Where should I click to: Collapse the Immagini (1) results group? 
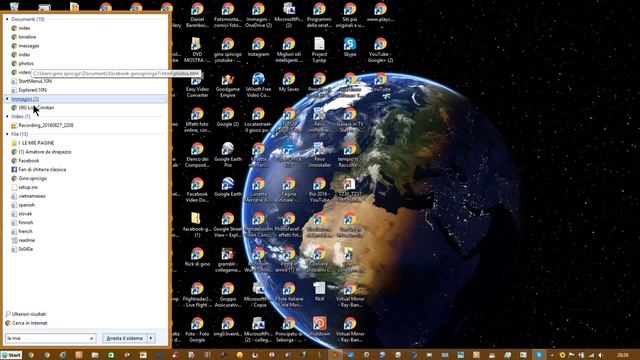pyautogui.click(x=7, y=99)
